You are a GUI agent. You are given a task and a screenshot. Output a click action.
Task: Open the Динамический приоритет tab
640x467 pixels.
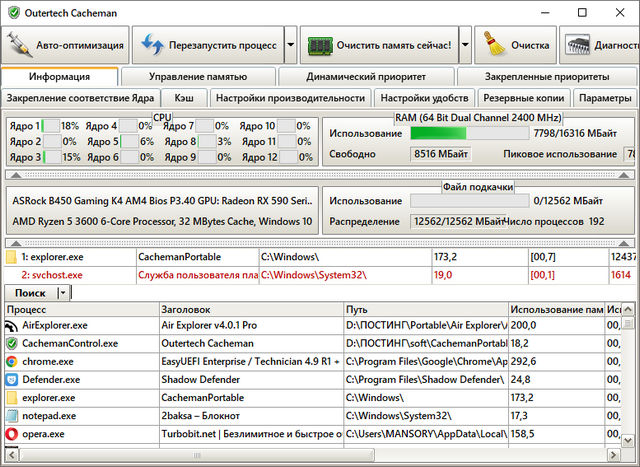(366, 76)
